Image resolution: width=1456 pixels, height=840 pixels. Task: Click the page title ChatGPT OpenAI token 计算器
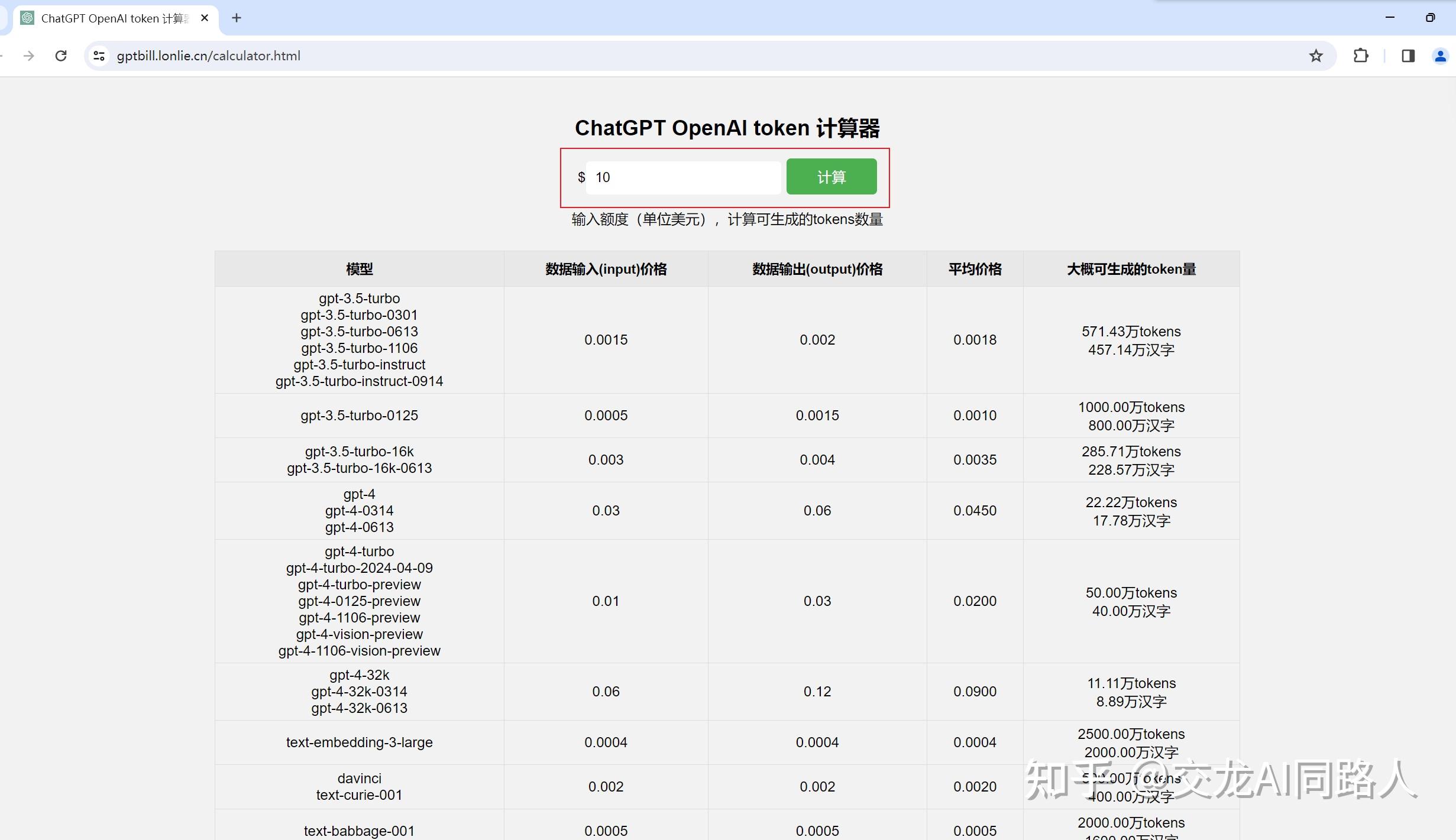727,128
